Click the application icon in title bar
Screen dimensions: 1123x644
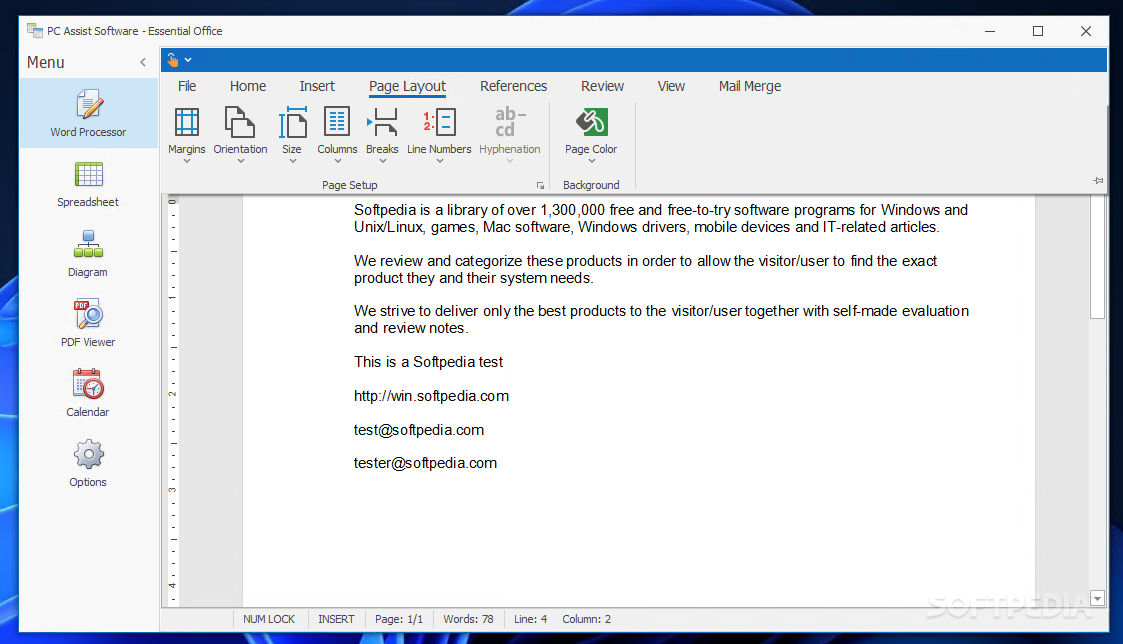coord(34,31)
